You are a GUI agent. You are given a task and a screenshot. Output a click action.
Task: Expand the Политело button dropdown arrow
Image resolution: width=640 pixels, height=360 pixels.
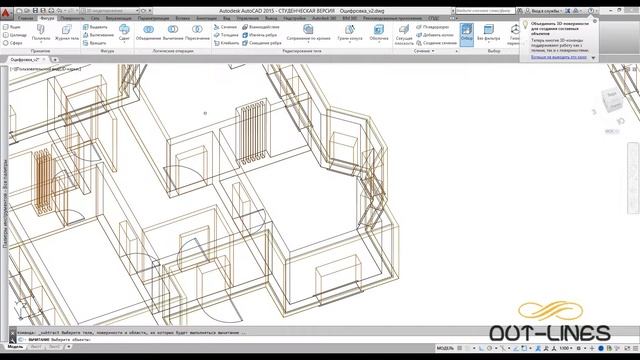pyautogui.click(x=41, y=42)
